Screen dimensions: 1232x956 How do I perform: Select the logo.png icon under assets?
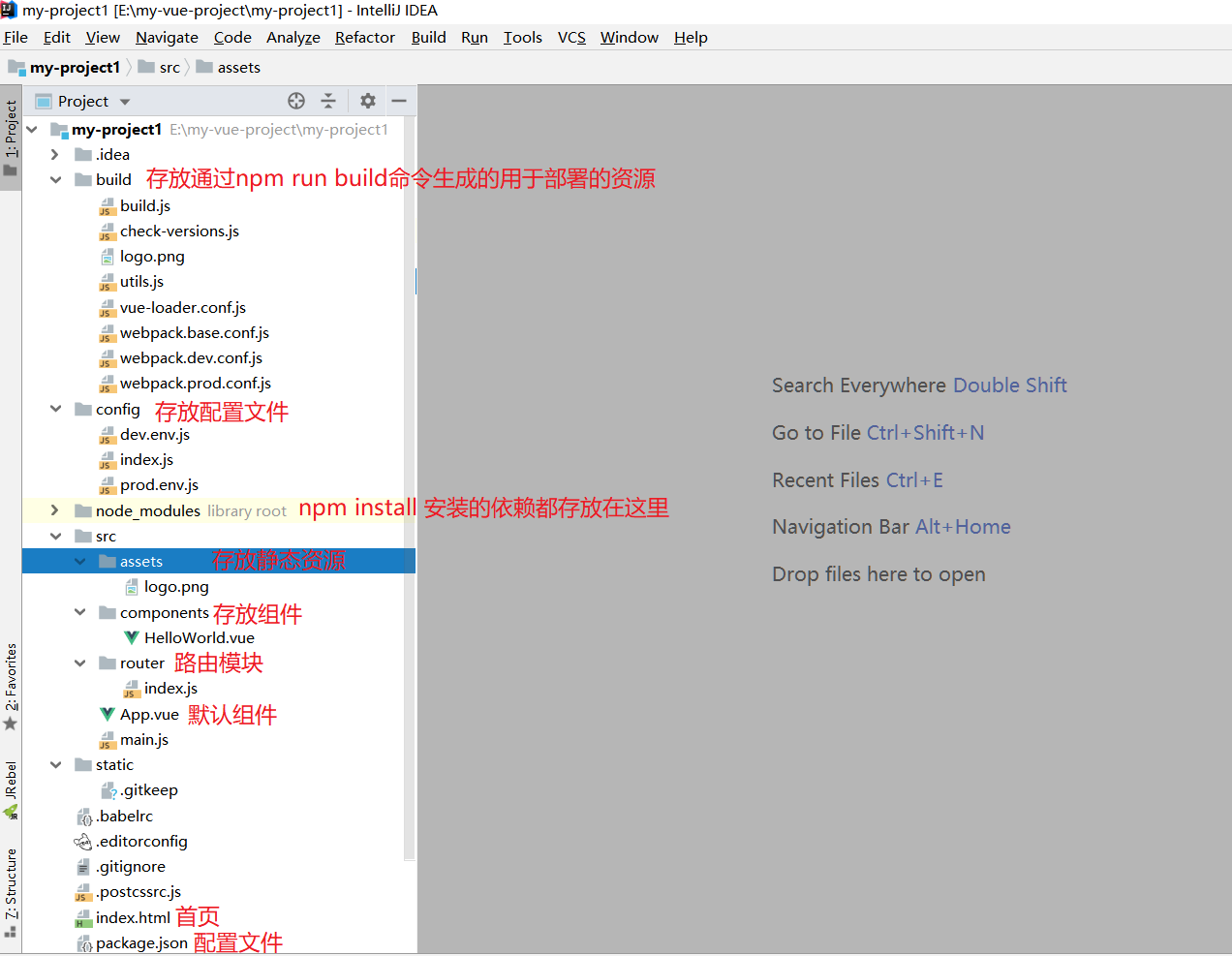pyautogui.click(x=132, y=587)
